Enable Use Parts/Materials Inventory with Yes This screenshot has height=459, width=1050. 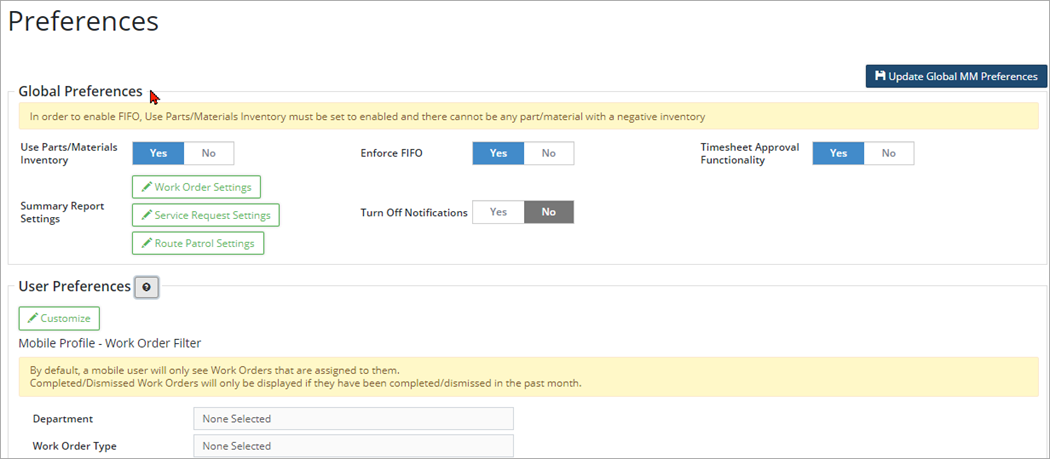click(x=158, y=153)
